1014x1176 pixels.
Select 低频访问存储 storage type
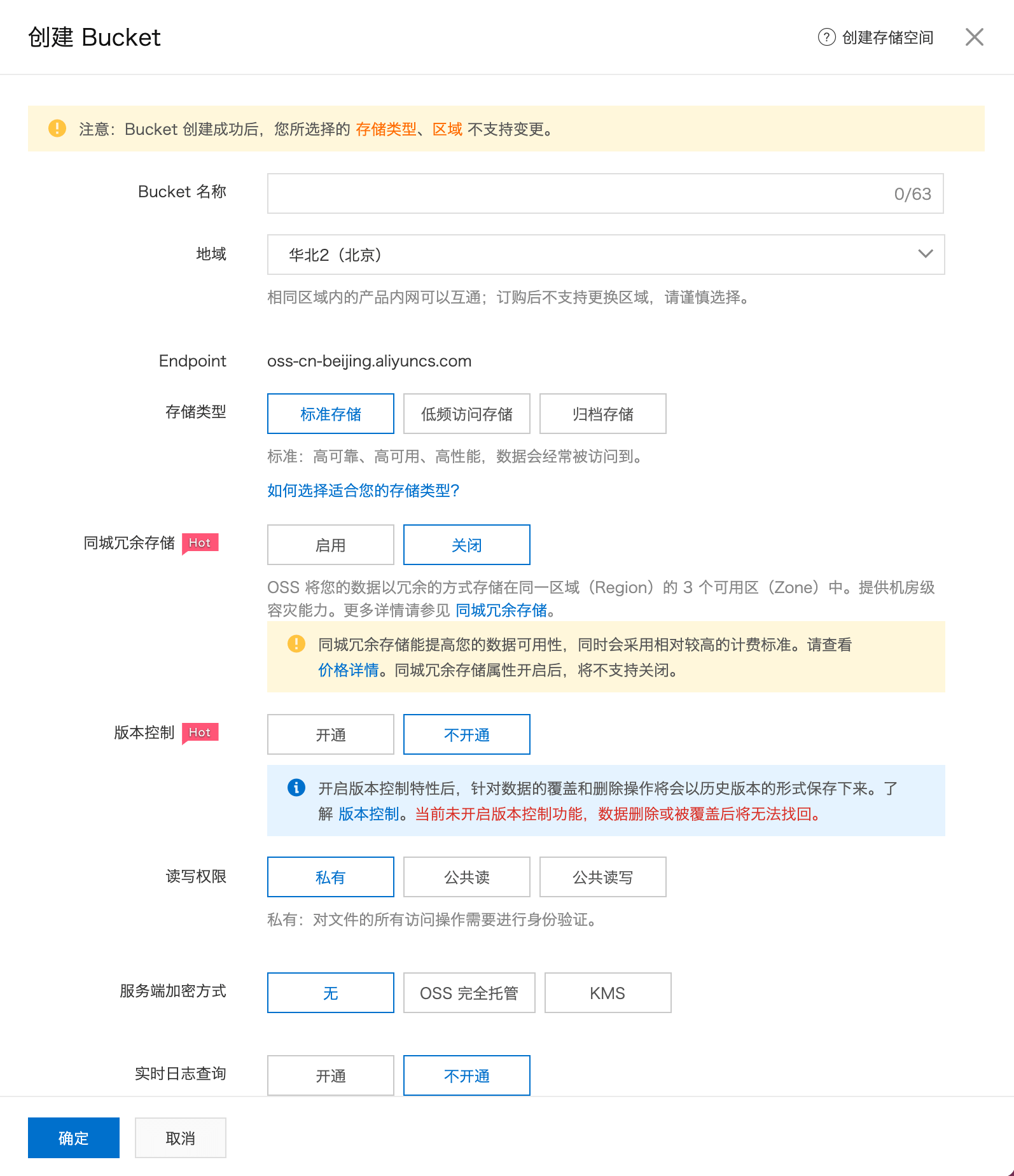tap(466, 414)
